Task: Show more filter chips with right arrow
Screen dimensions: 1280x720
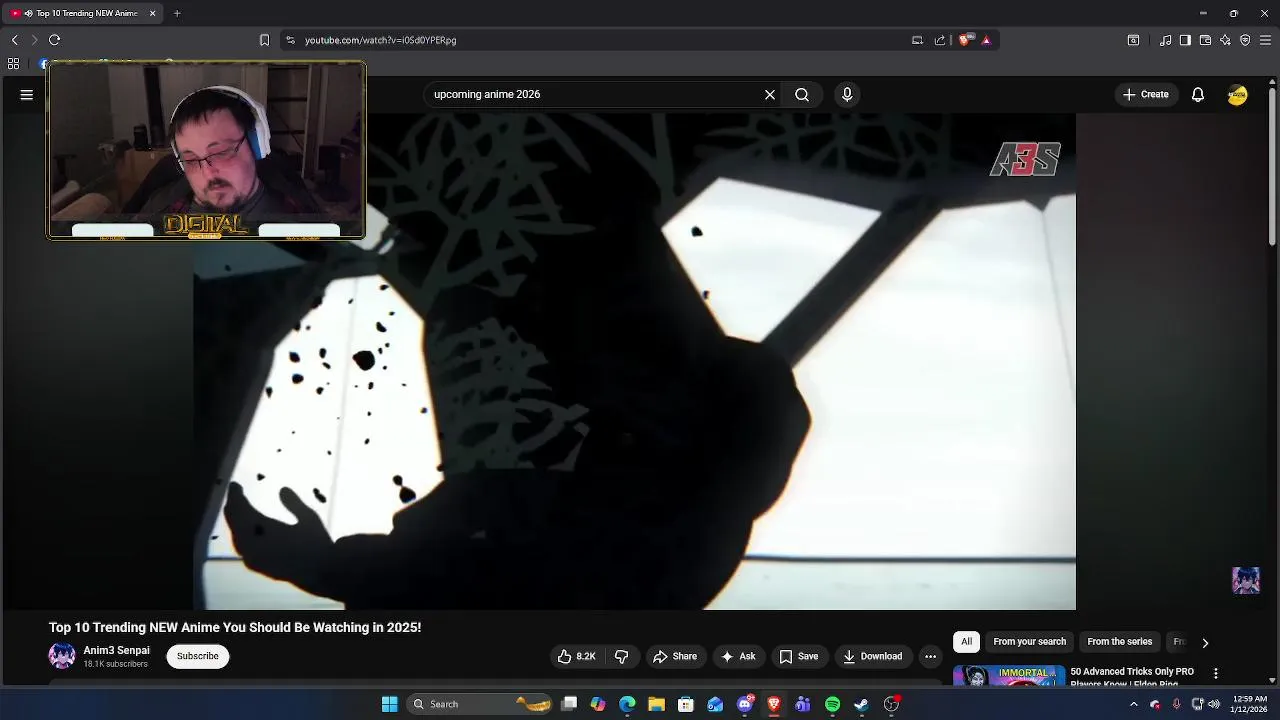Action: point(1205,643)
